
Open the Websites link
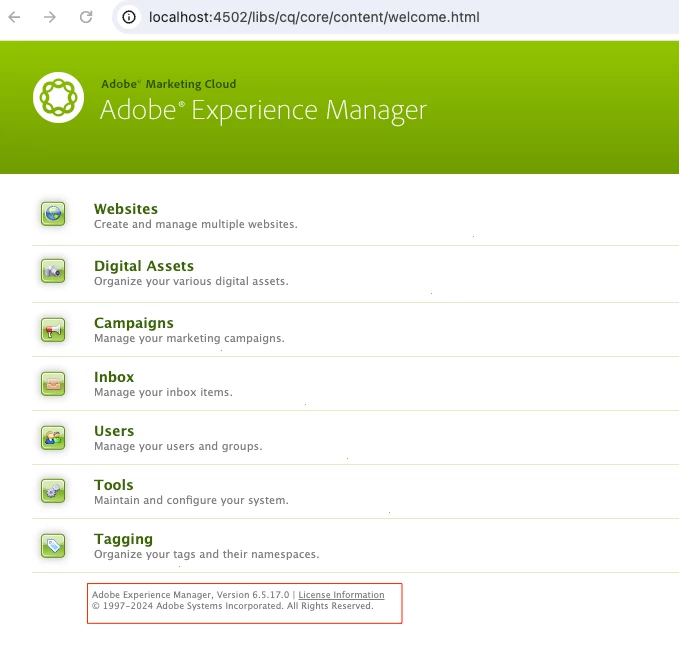(x=126, y=209)
